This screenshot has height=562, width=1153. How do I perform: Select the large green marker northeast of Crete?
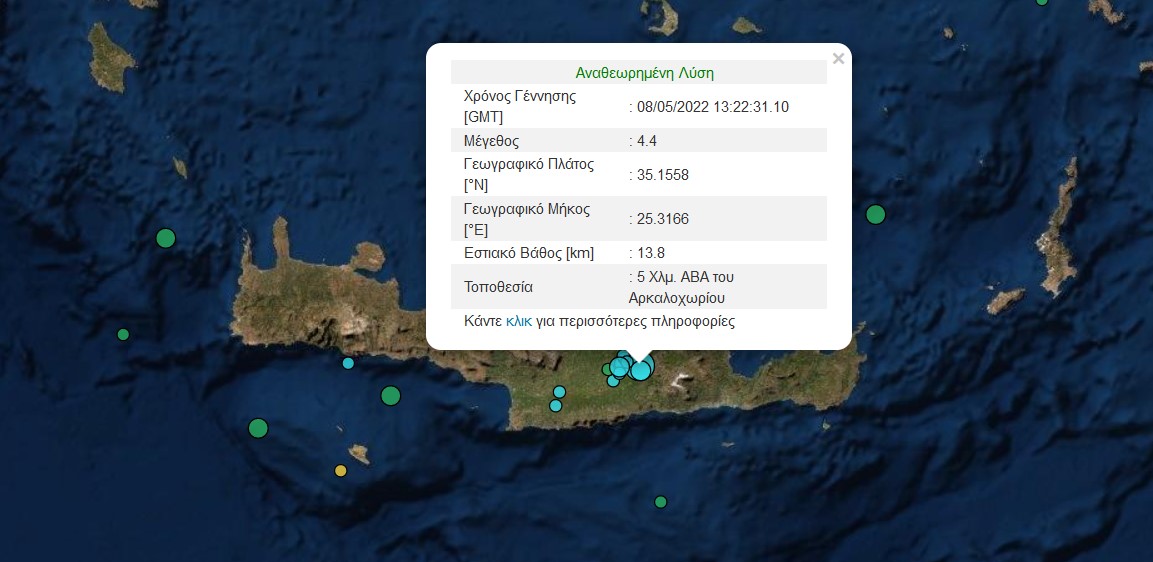[875, 215]
